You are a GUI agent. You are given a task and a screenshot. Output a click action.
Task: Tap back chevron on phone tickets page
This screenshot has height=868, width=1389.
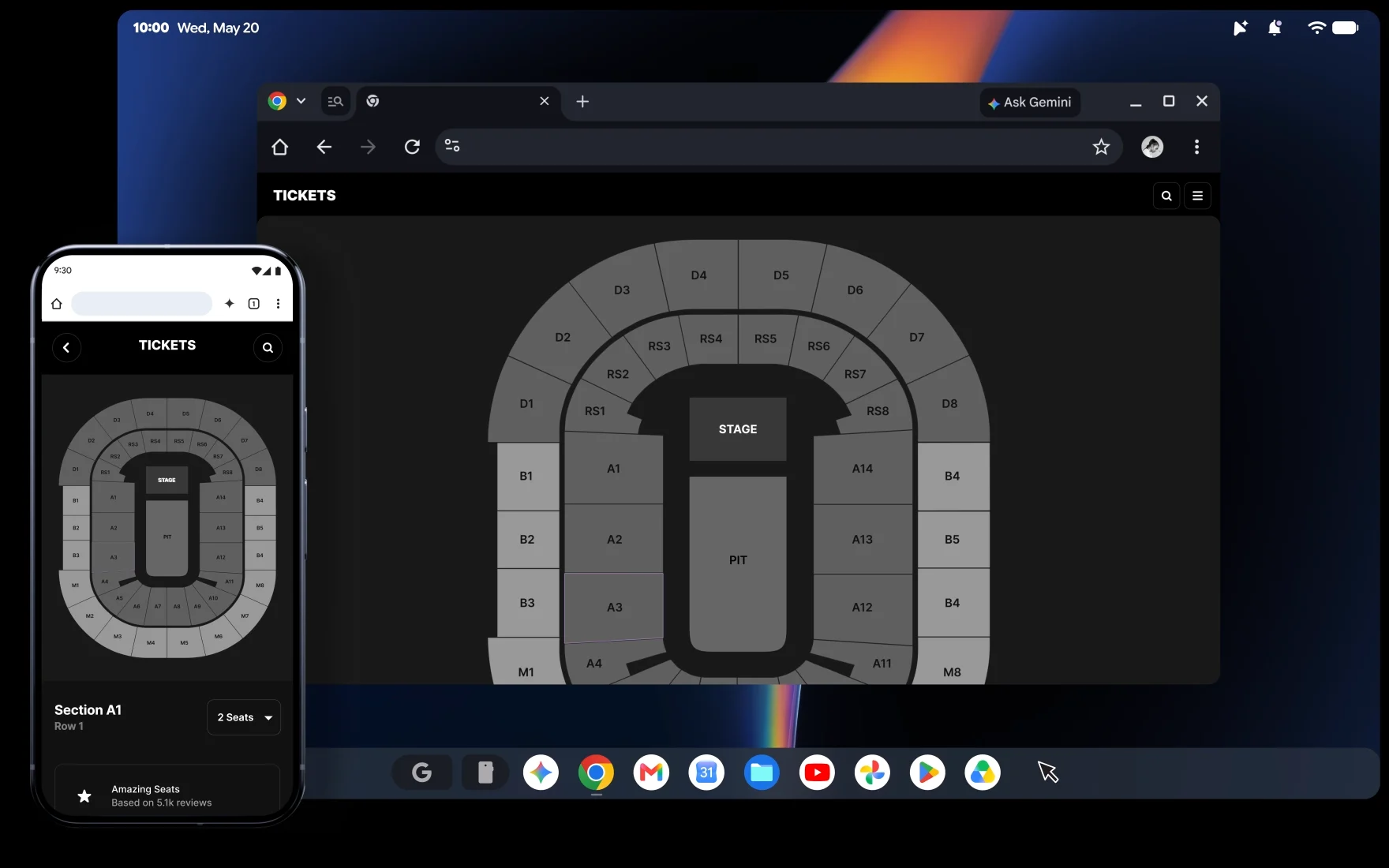click(66, 347)
